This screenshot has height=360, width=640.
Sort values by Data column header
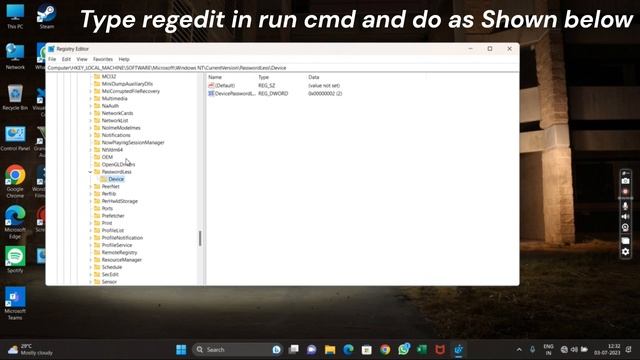[314, 77]
